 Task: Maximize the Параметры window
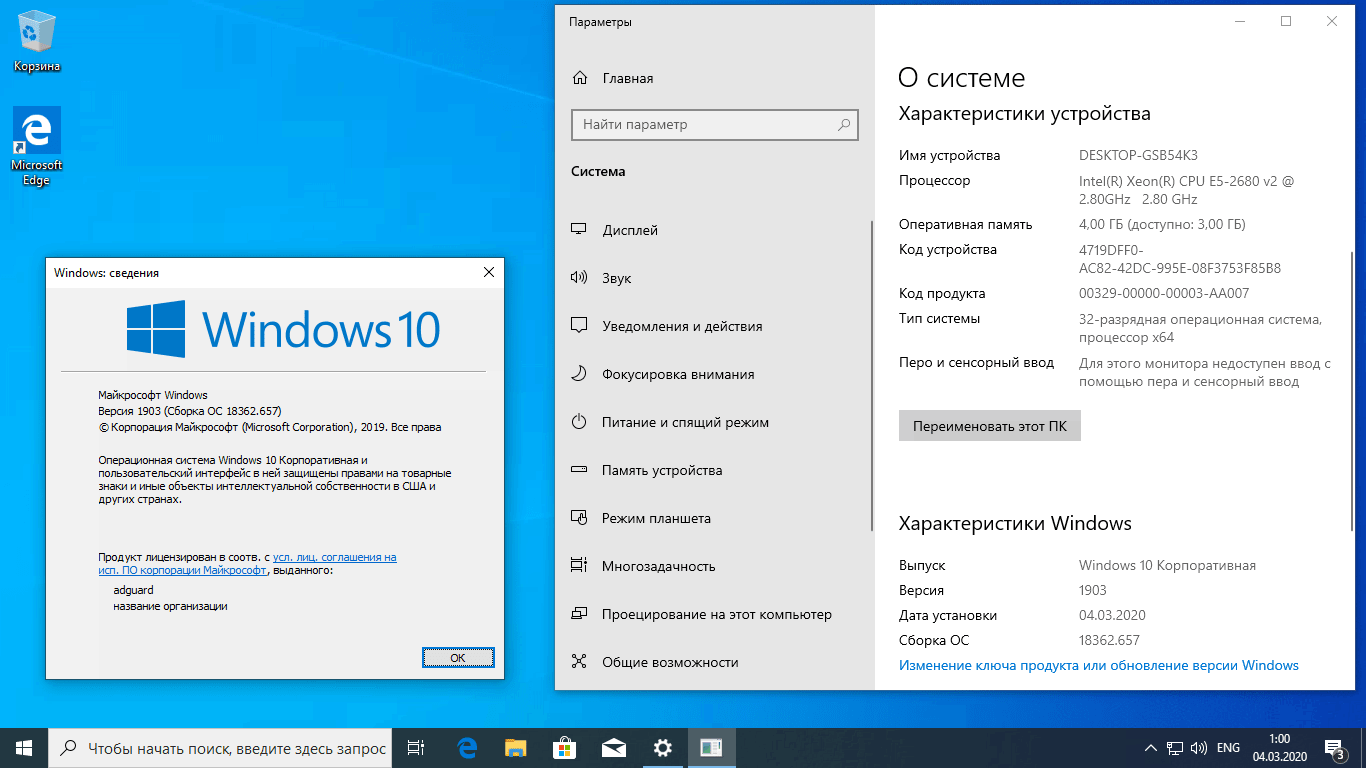tap(1286, 21)
